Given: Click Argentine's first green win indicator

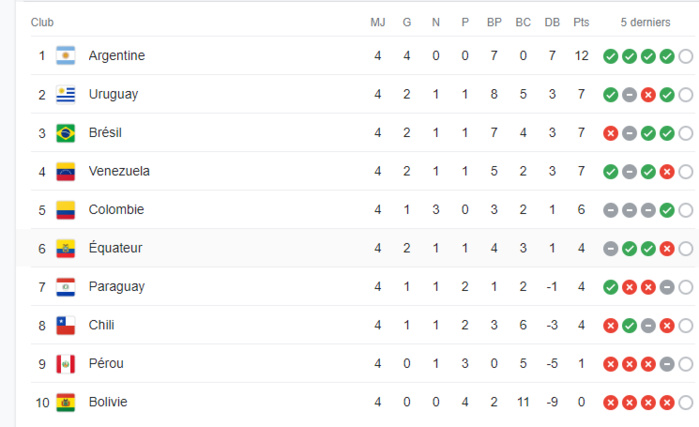Looking at the screenshot, I should coord(610,56).
